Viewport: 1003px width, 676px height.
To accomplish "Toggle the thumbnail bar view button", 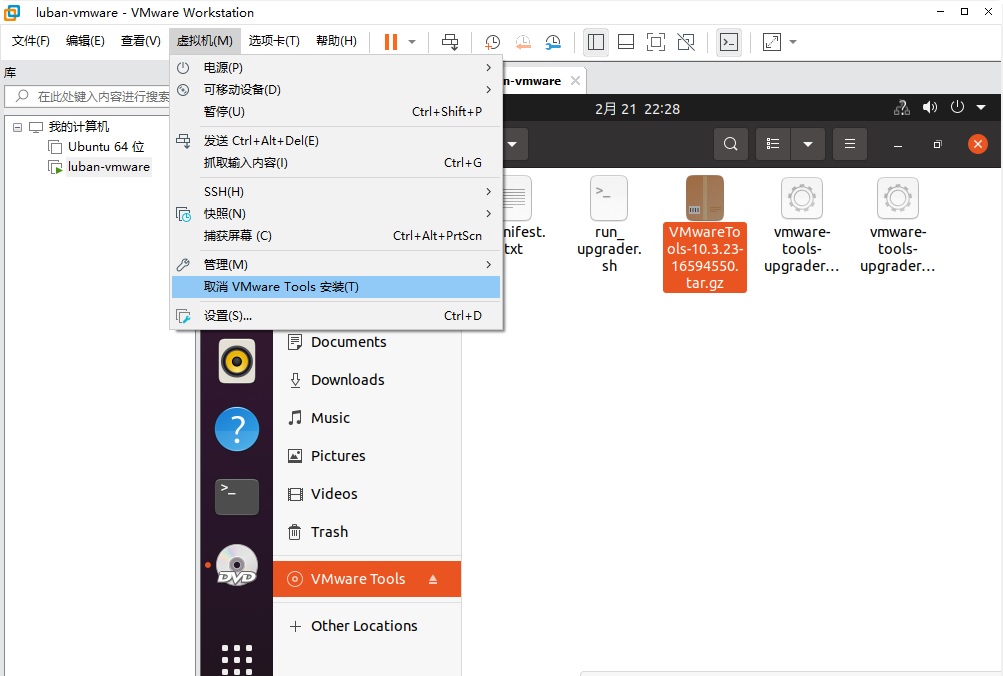I will [626, 42].
